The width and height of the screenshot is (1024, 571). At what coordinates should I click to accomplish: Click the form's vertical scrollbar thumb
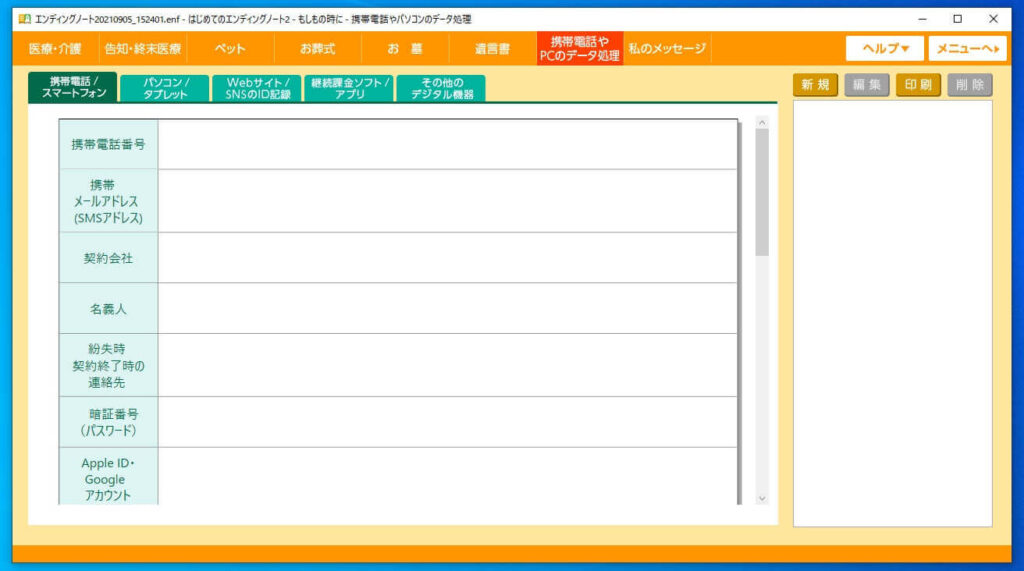[x=761, y=192]
